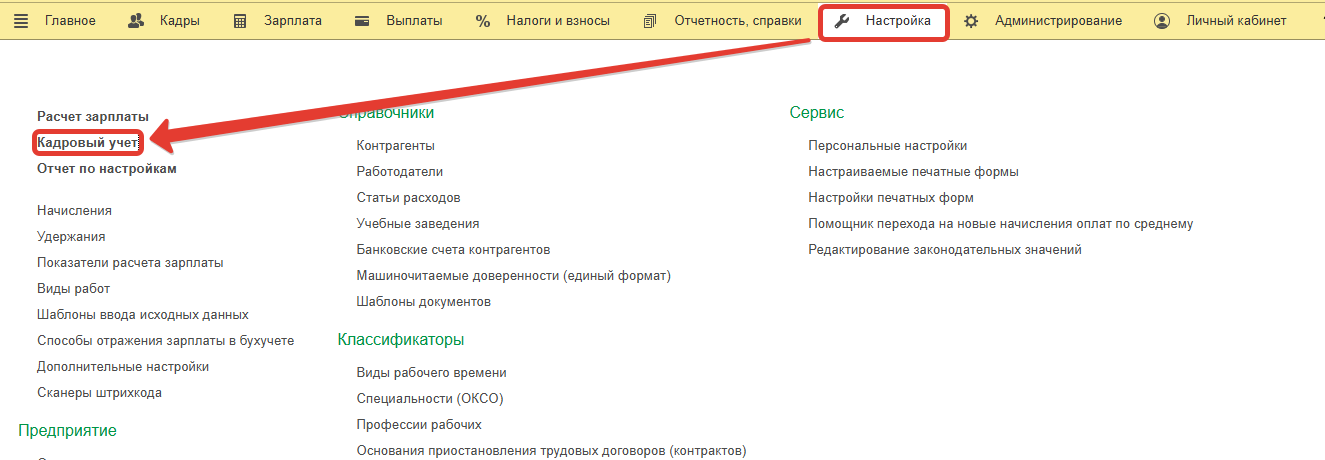Select Виды рабочего времени classifier
1325x460 pixels.
(431, 373)
